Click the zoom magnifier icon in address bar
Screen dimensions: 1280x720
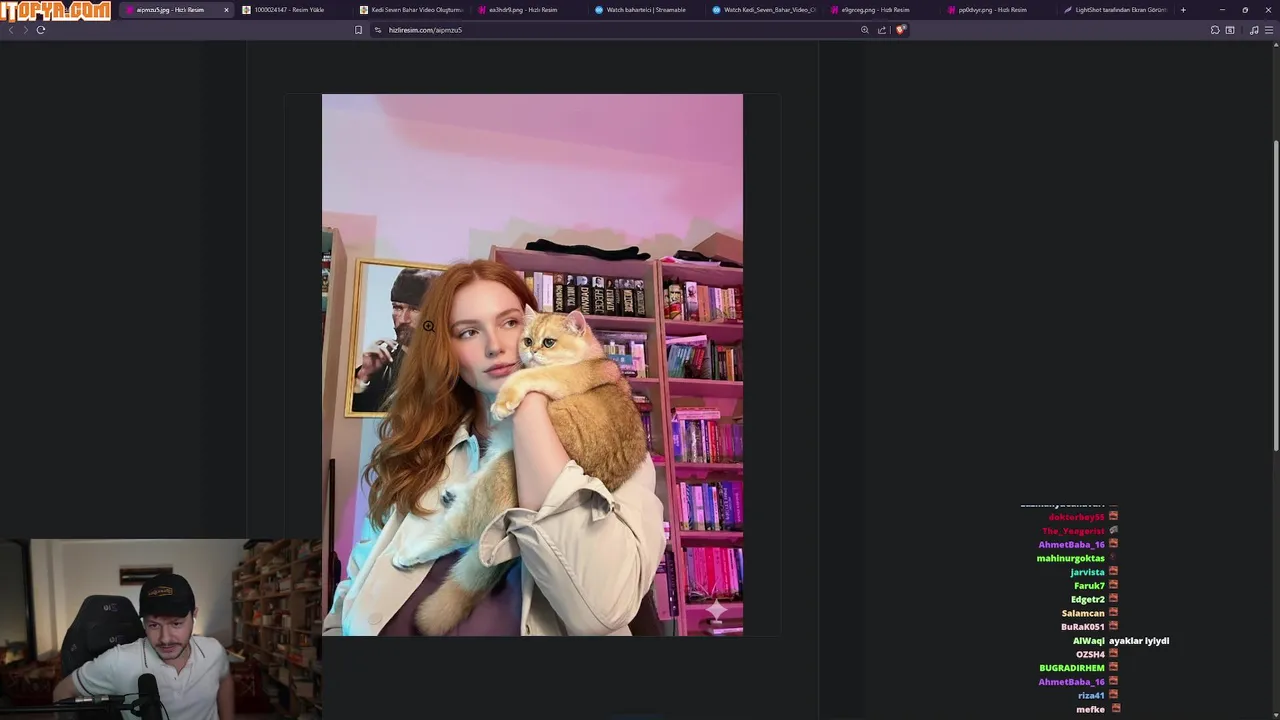pos(865,30)
